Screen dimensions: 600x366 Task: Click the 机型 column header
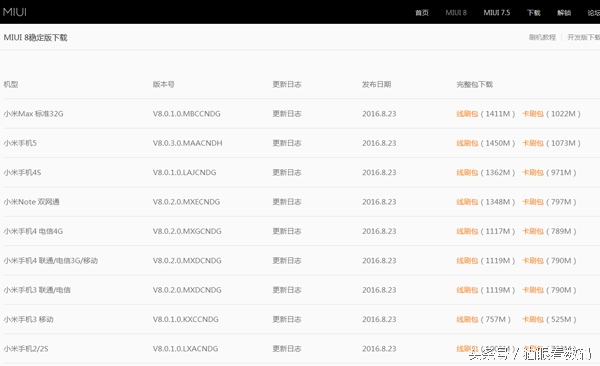(11, 84)
